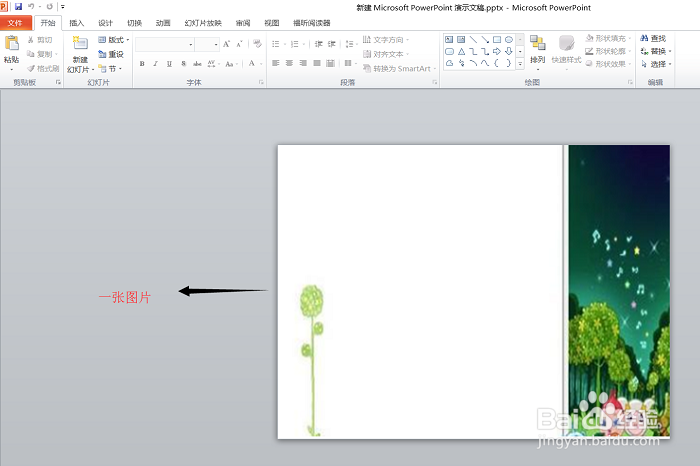Switch to the 插入 (Insert) tab
Viewport: 700px width, 466px height.
(x=76, y=23)
